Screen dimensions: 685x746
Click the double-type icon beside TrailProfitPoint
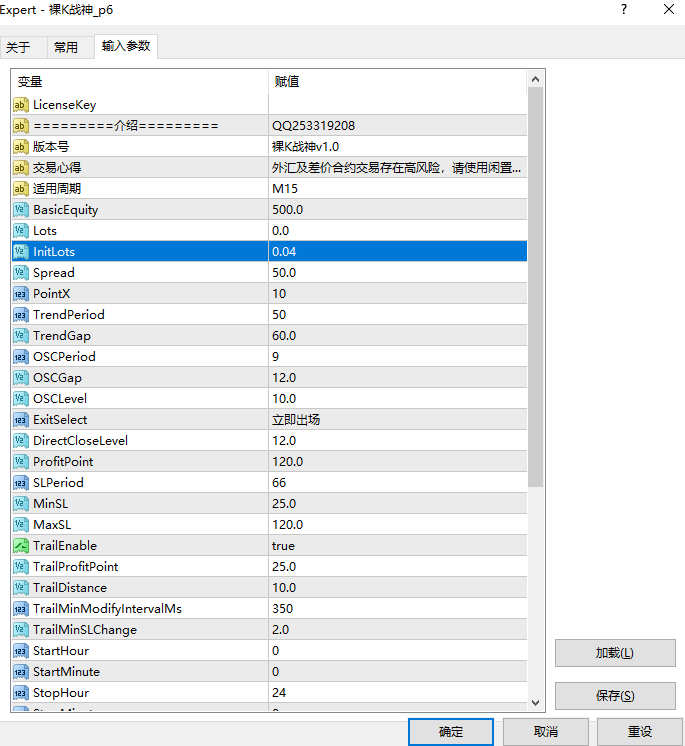(20, 566)
